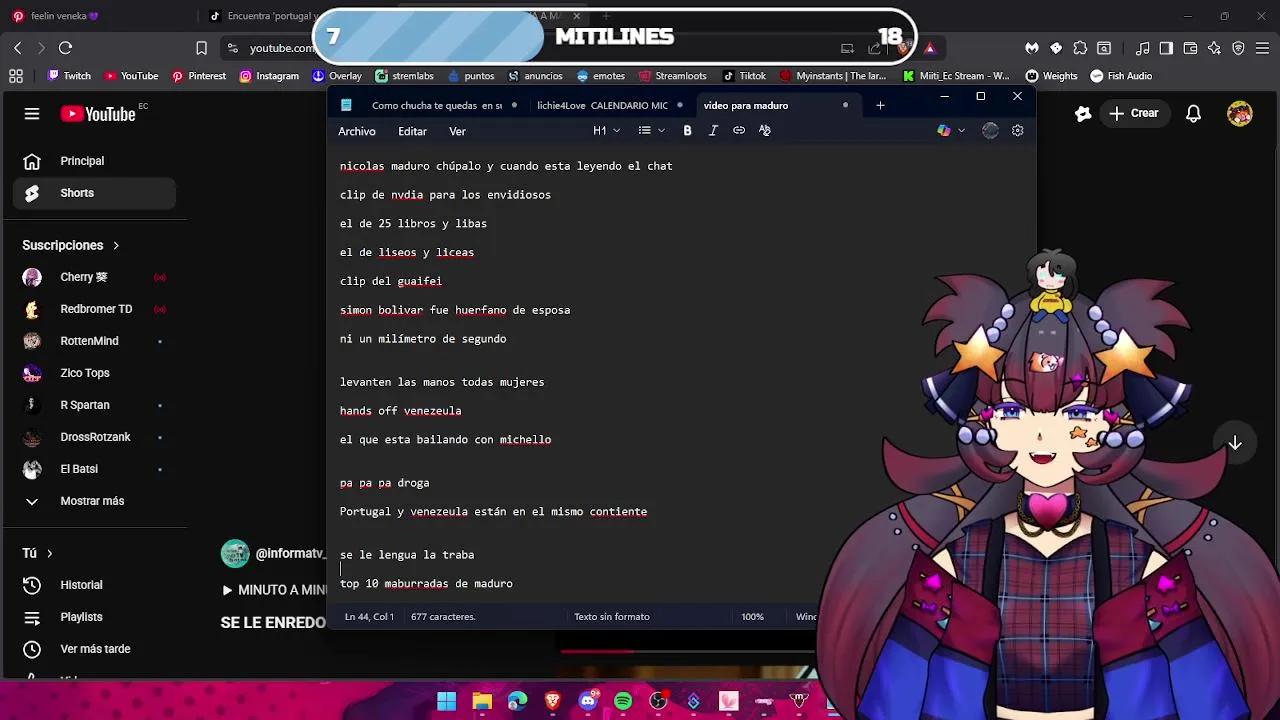Open the Streamloots bookmark

672,76
